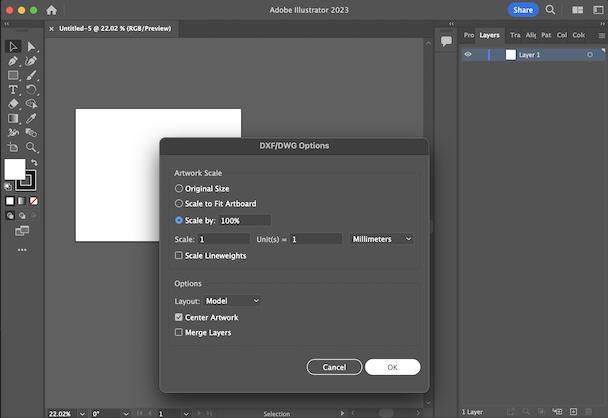
Task: Open the Switch Workspace icon
Action: click(598, 10)
